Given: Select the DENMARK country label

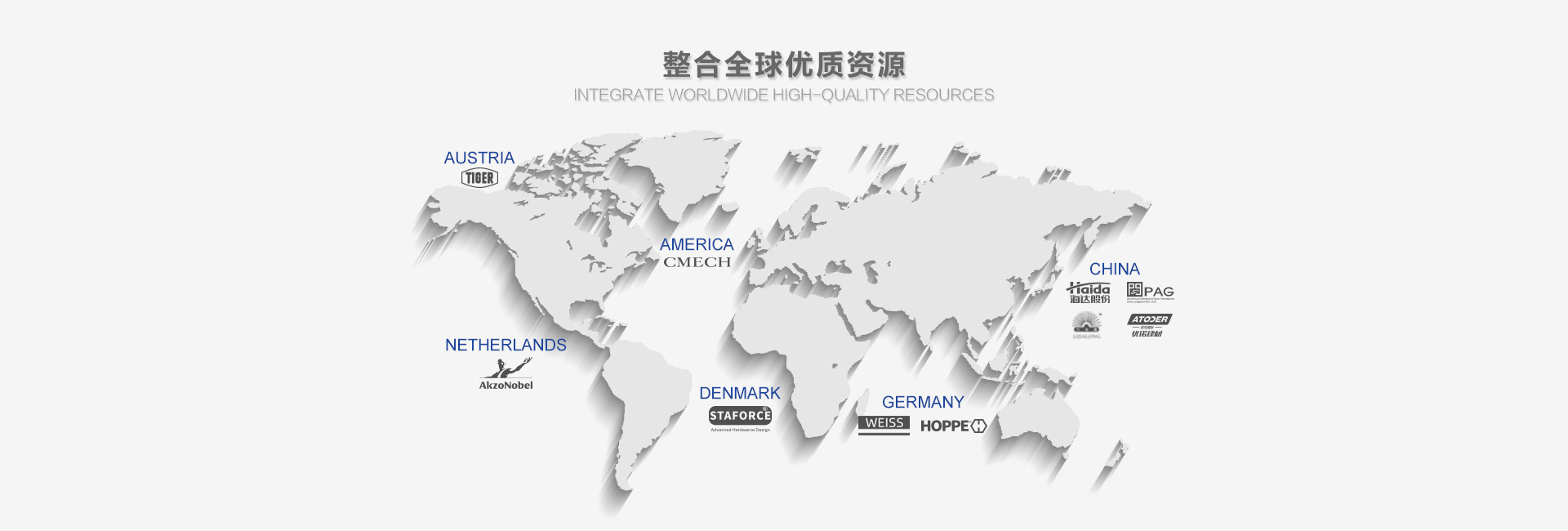Looking at the screenshot, I should click(739, 393).
